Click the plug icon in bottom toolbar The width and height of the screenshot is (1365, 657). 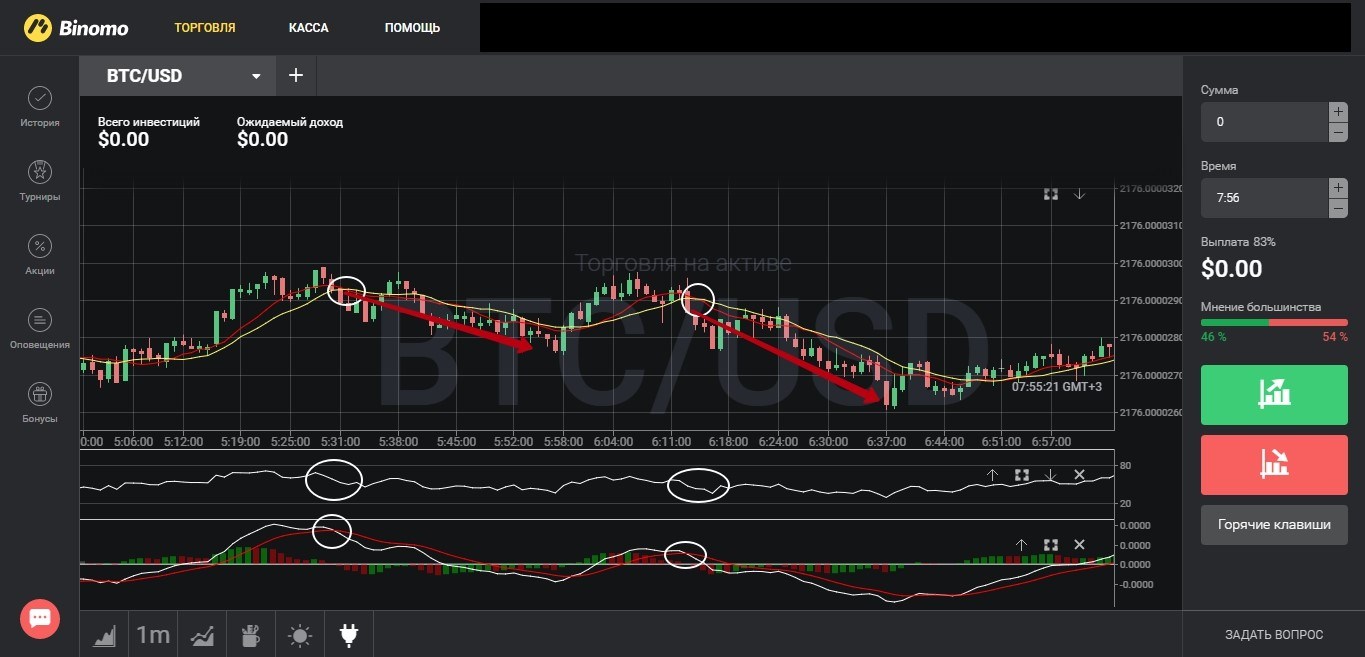(349, 634)
